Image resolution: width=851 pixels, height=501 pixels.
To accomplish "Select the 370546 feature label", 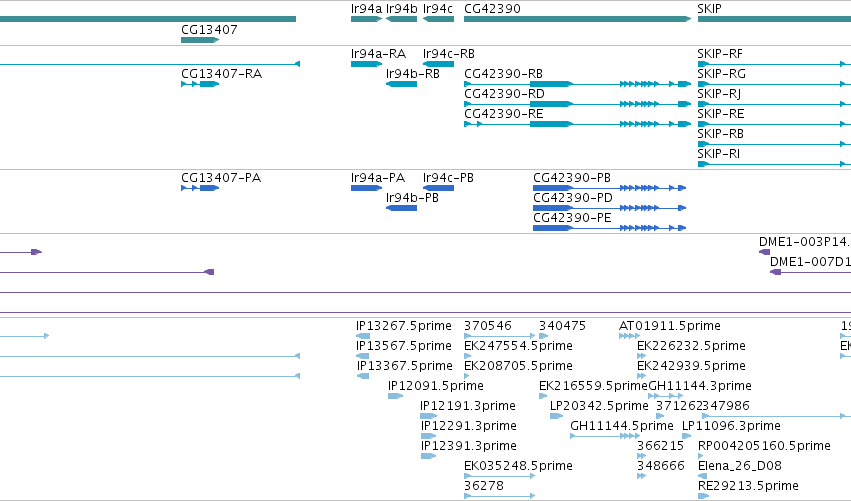I will tap(487, 326).
